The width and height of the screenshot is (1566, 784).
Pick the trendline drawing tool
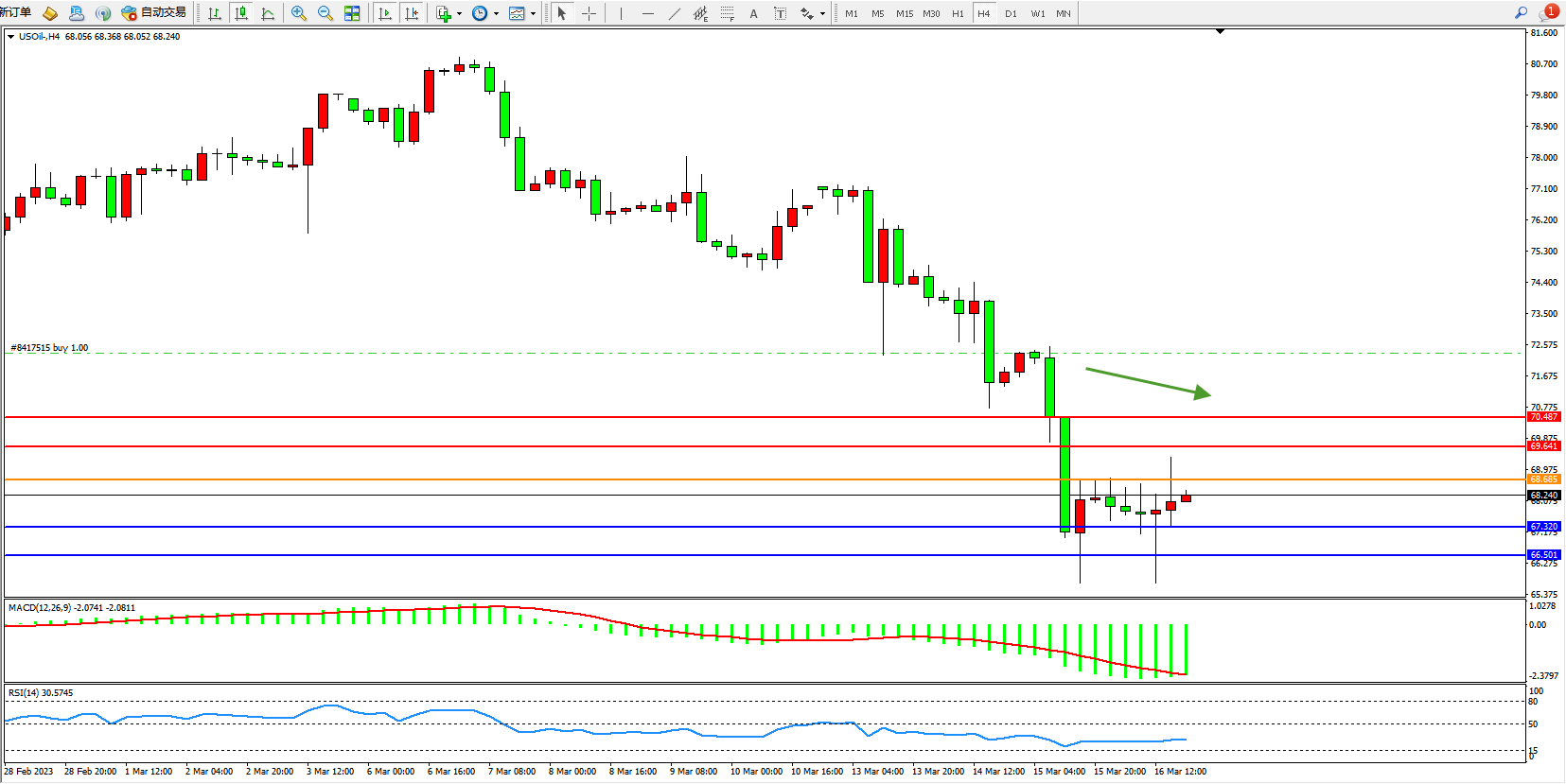[x=674, y=13]
